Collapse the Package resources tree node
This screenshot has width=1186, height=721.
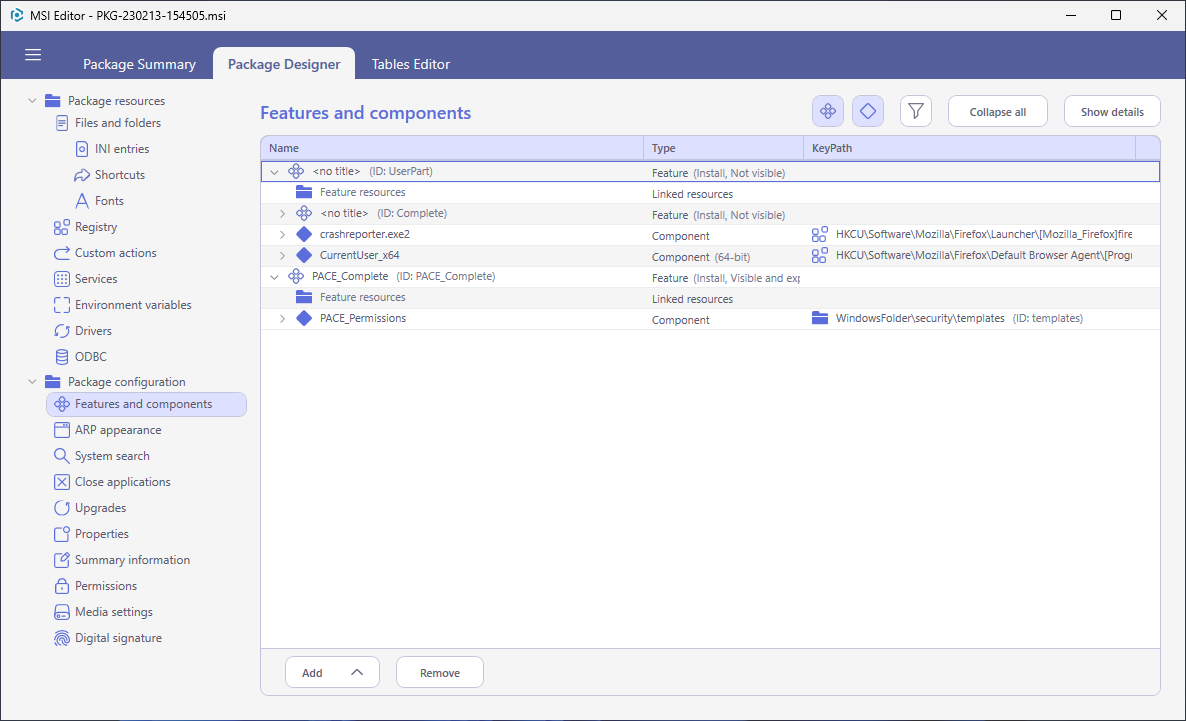click(32, 101)
